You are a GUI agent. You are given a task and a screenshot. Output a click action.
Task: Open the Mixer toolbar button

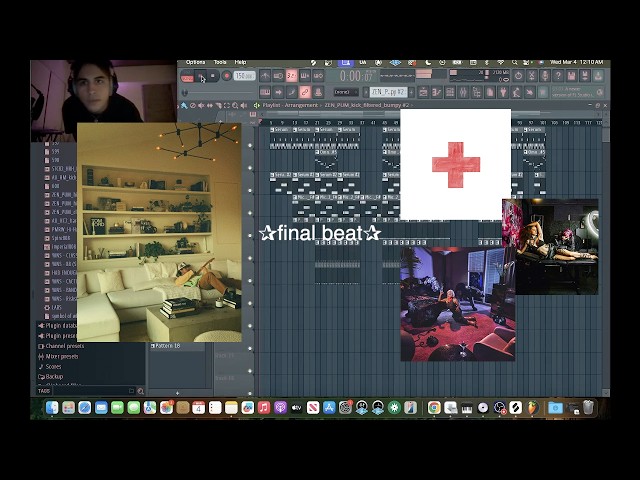[x=463, y=92]
